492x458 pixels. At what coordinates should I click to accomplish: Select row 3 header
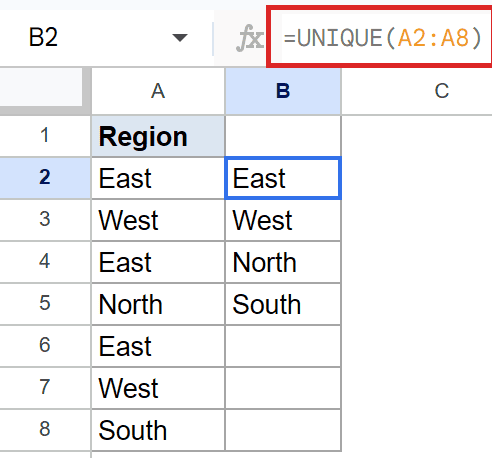[45, 220]
